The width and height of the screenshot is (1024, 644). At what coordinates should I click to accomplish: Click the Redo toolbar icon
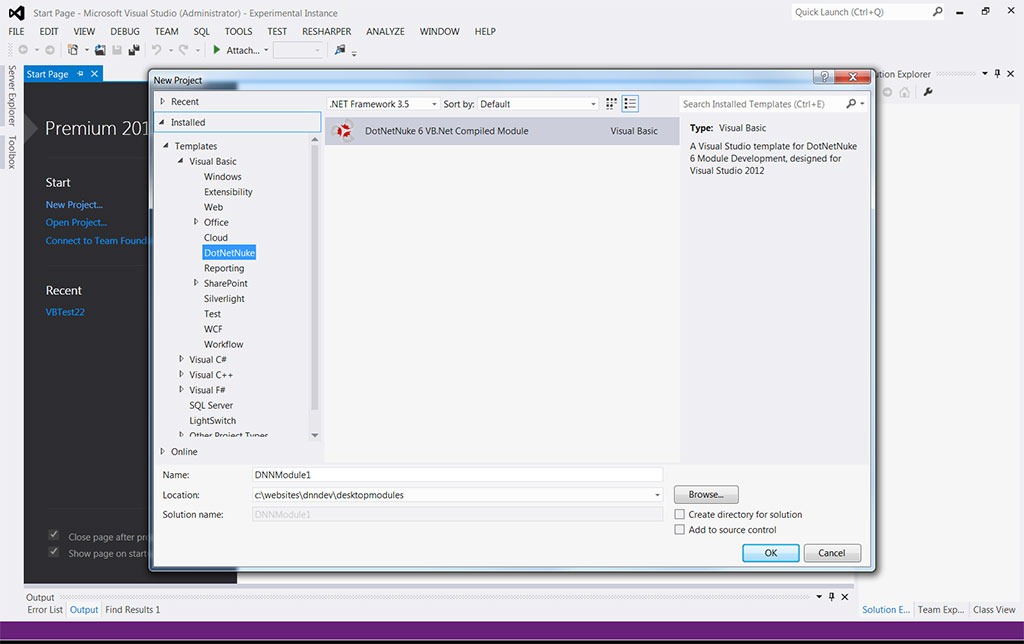pyautogui.click(x=184, y=50)
